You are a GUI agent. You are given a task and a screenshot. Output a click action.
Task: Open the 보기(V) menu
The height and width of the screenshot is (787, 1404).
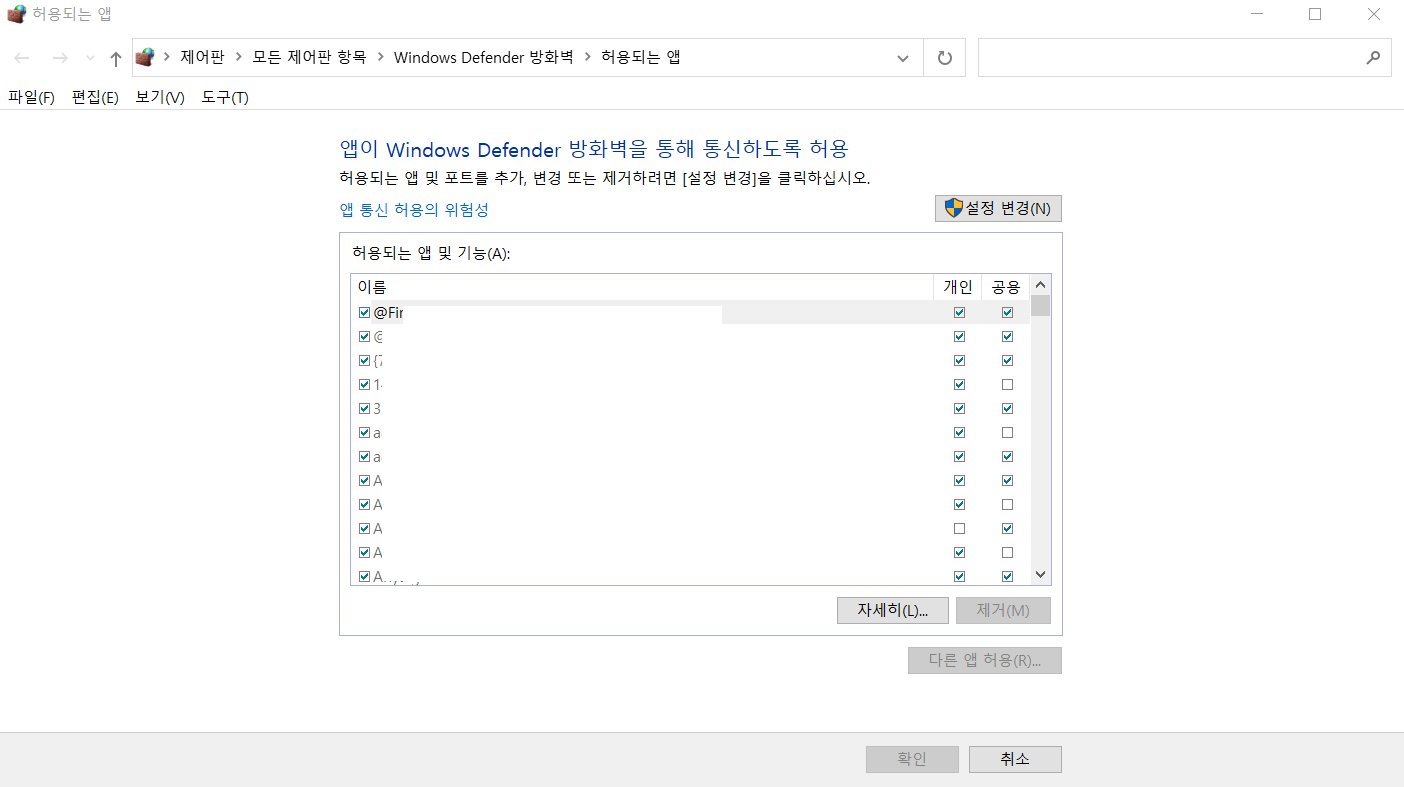point(160,97)
